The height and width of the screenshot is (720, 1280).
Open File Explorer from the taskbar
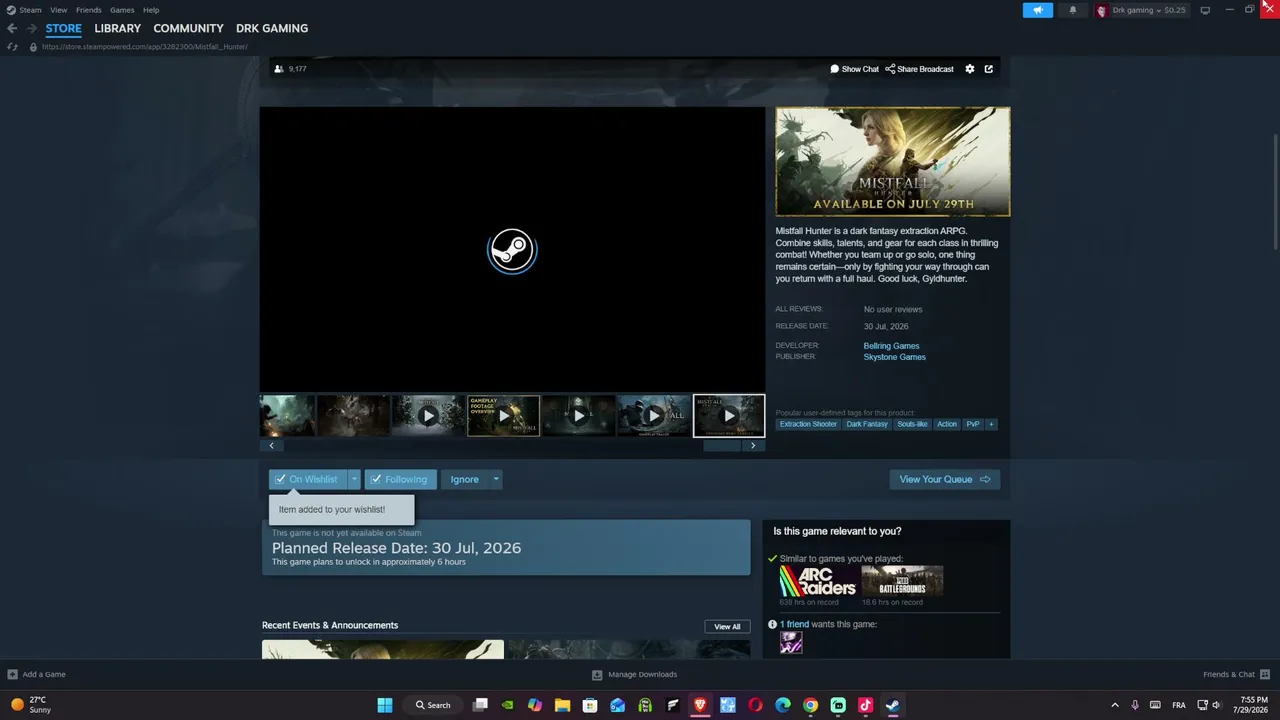point(562,705)
